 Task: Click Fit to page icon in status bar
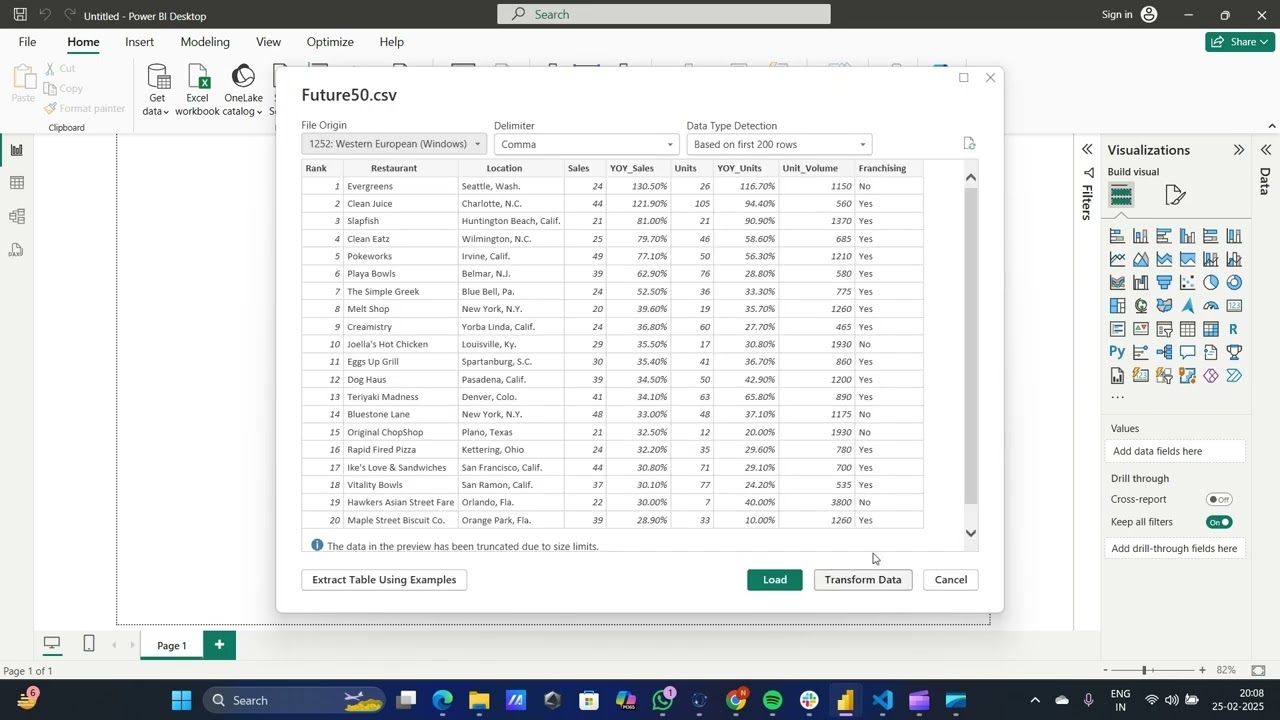coord(1259,670)
